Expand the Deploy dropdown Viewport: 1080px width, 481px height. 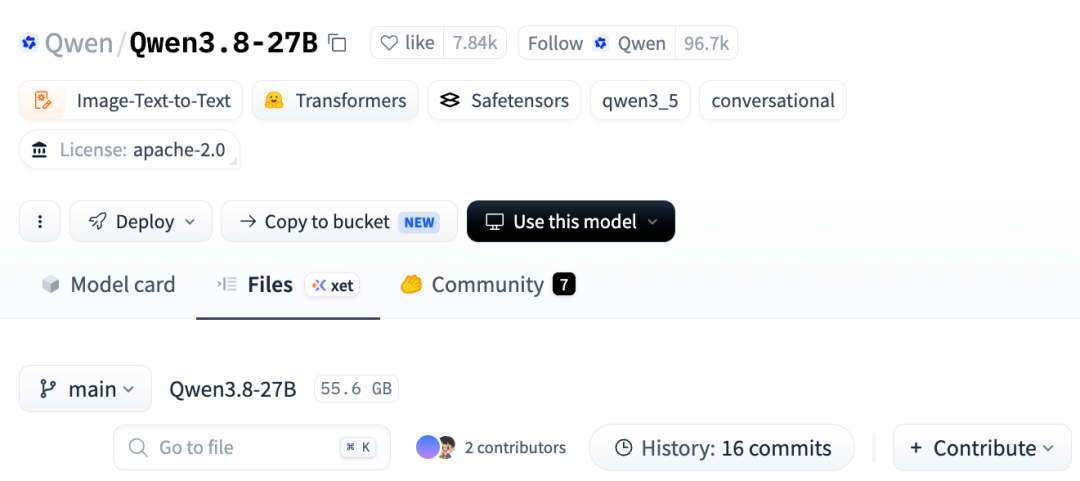pos(141,221)
